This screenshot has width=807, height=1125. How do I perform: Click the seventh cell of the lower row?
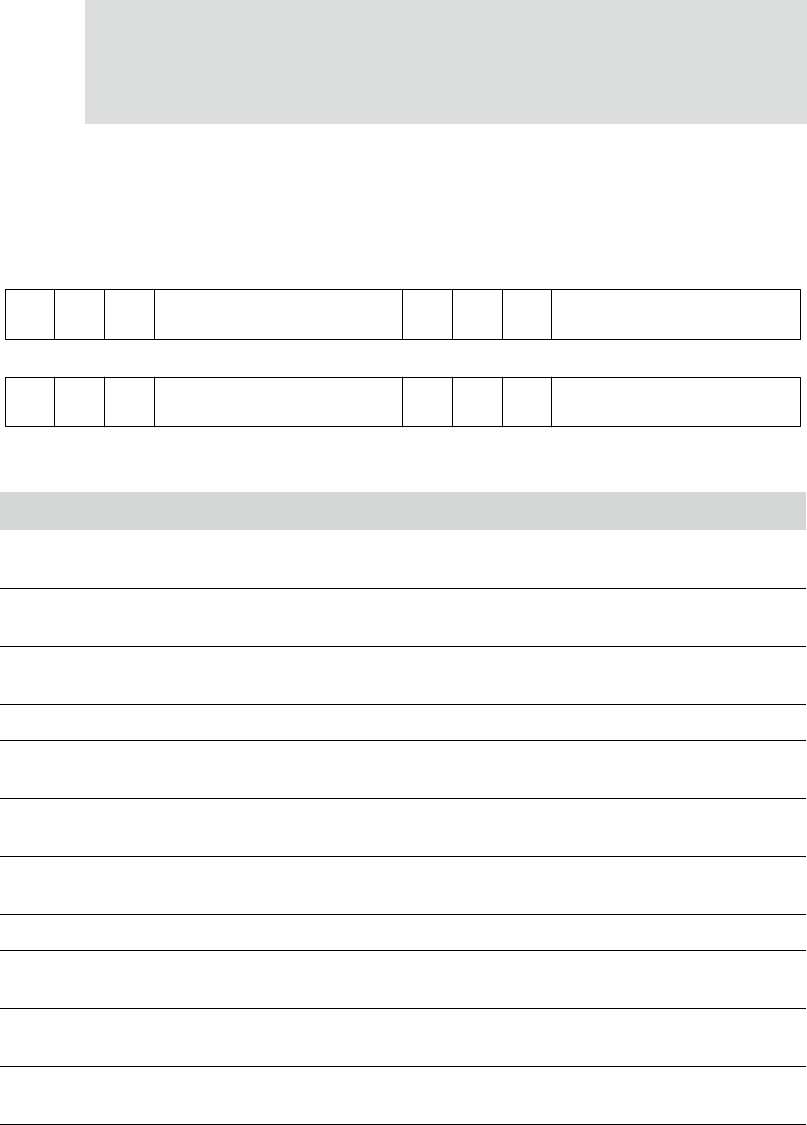tap(527, 402)
